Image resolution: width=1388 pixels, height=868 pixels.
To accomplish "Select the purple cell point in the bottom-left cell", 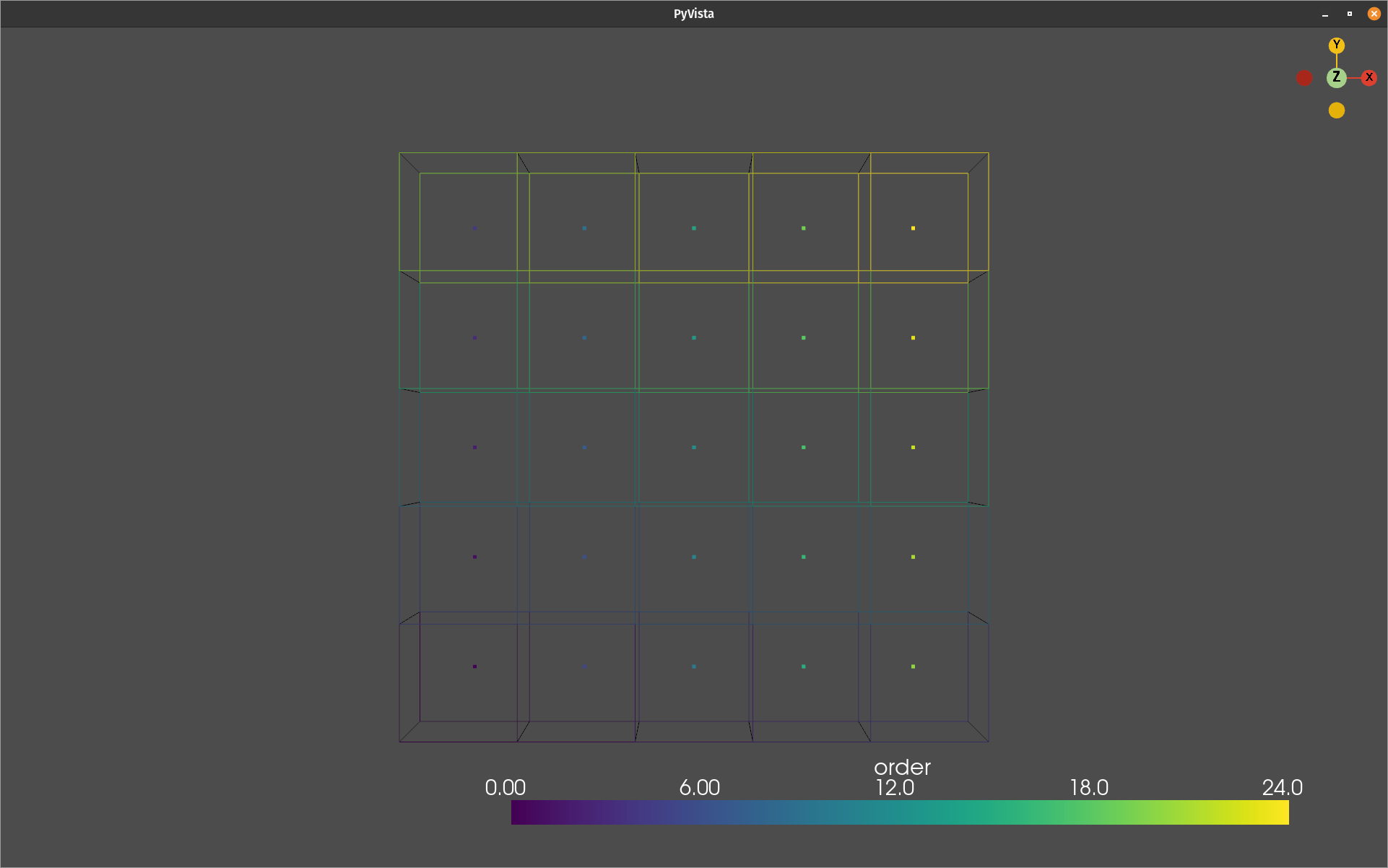I will [474, 666].
